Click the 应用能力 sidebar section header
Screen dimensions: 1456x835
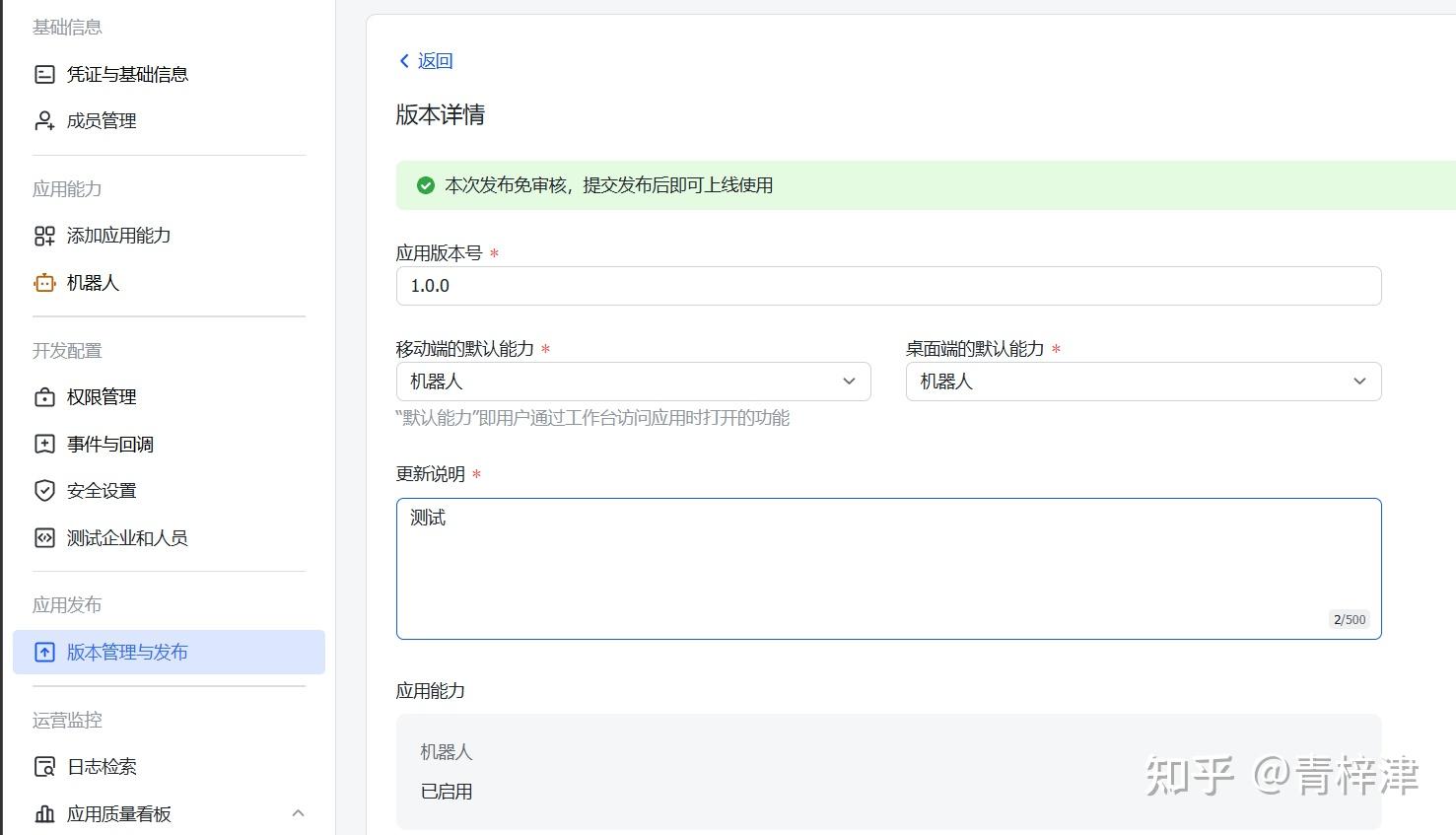tap(67, 189)
